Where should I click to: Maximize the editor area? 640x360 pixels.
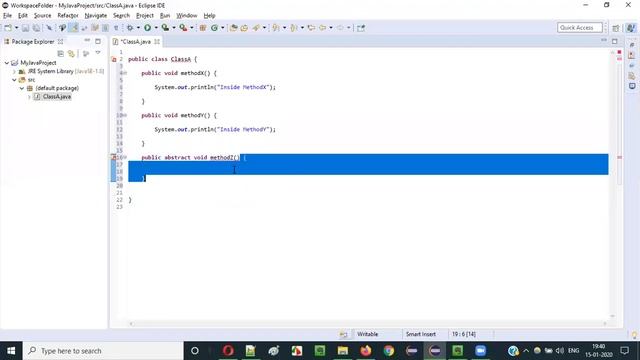point(615,41)
